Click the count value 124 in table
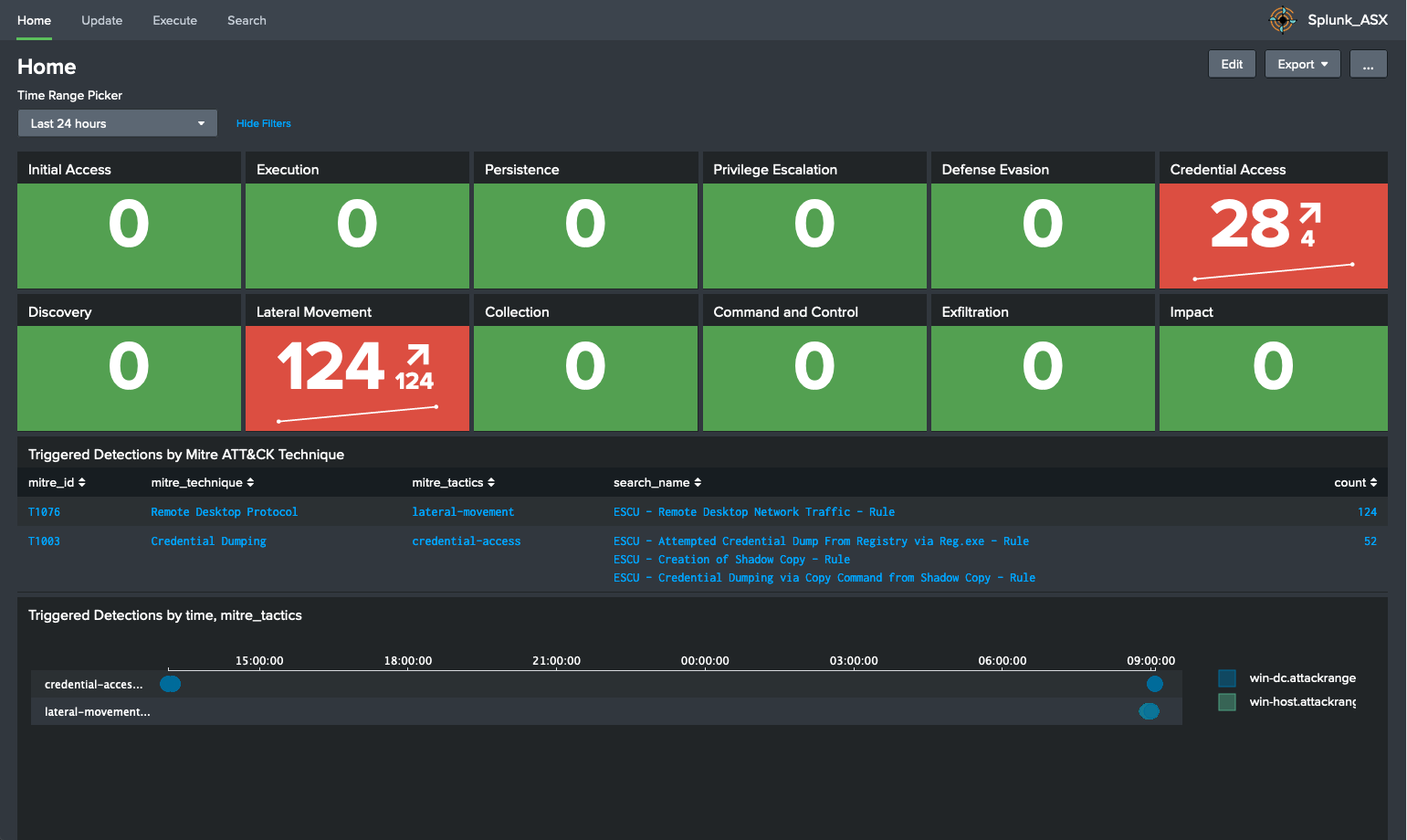The image size is (1407, 840). tap(1367, 512)
